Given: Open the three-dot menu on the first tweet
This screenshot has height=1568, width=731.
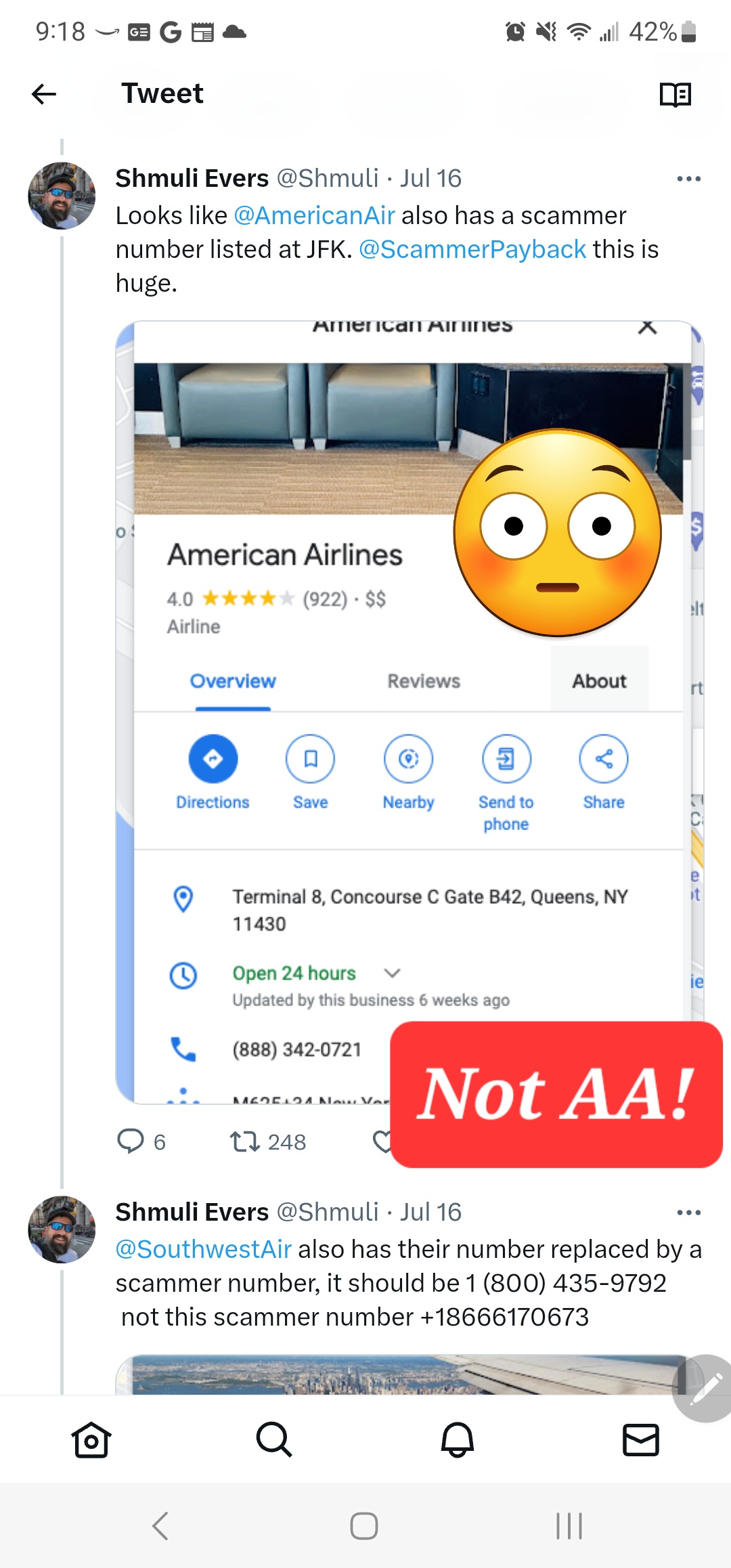Looking at the screenshot, I should click(689, 179).
